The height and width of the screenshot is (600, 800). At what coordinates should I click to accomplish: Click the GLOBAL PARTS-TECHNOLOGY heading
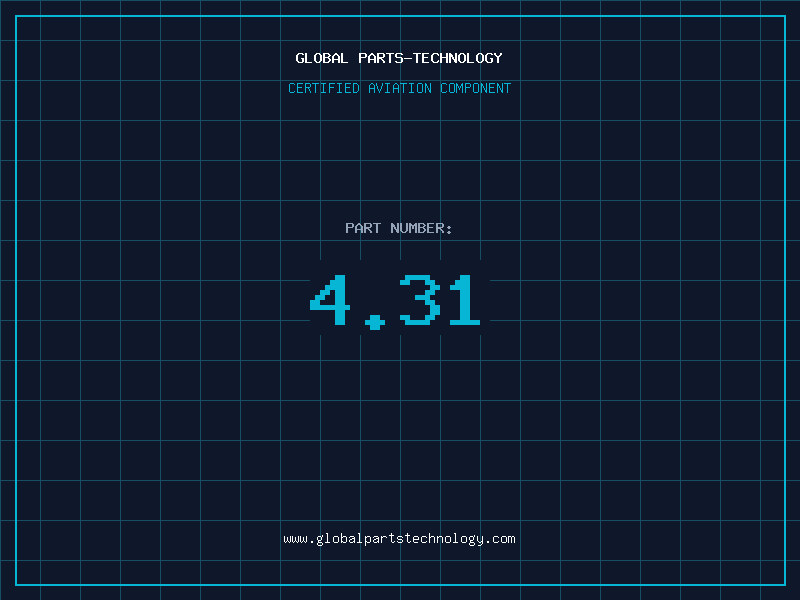(x=399, y=58)
